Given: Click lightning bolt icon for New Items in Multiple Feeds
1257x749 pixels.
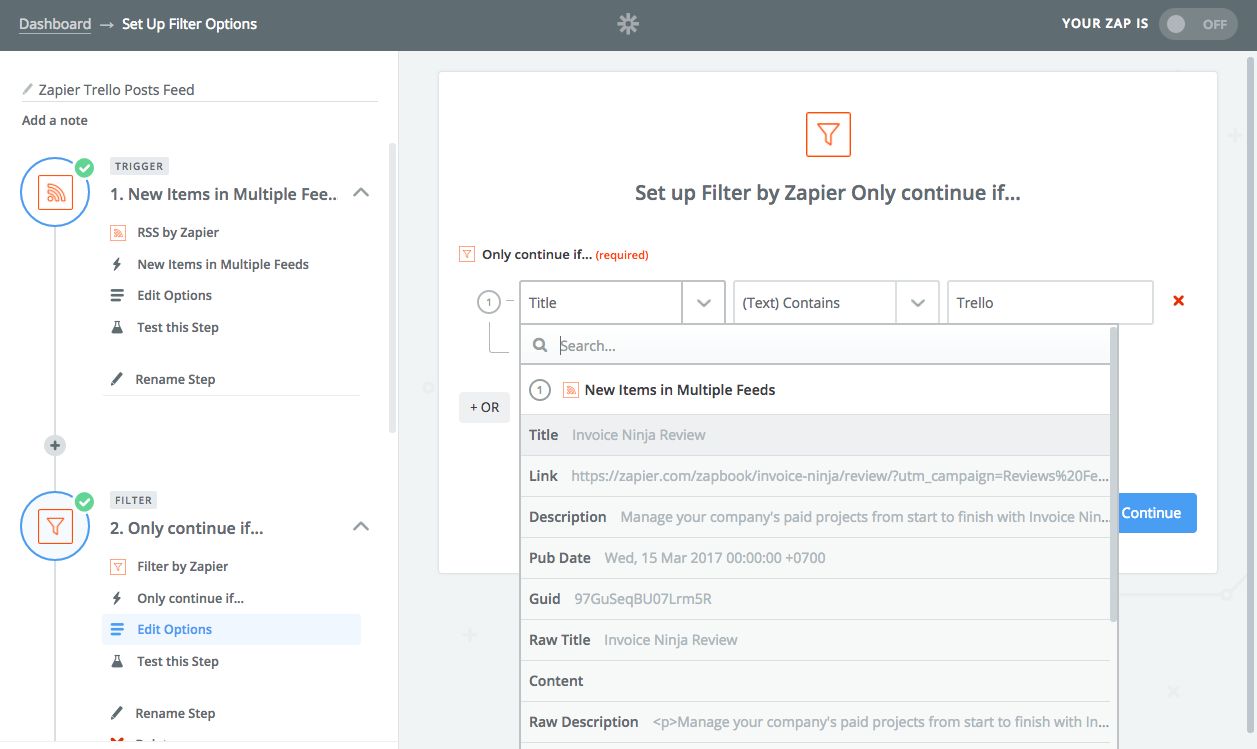Looking at the screenshot, I should [x=117, y=264].
